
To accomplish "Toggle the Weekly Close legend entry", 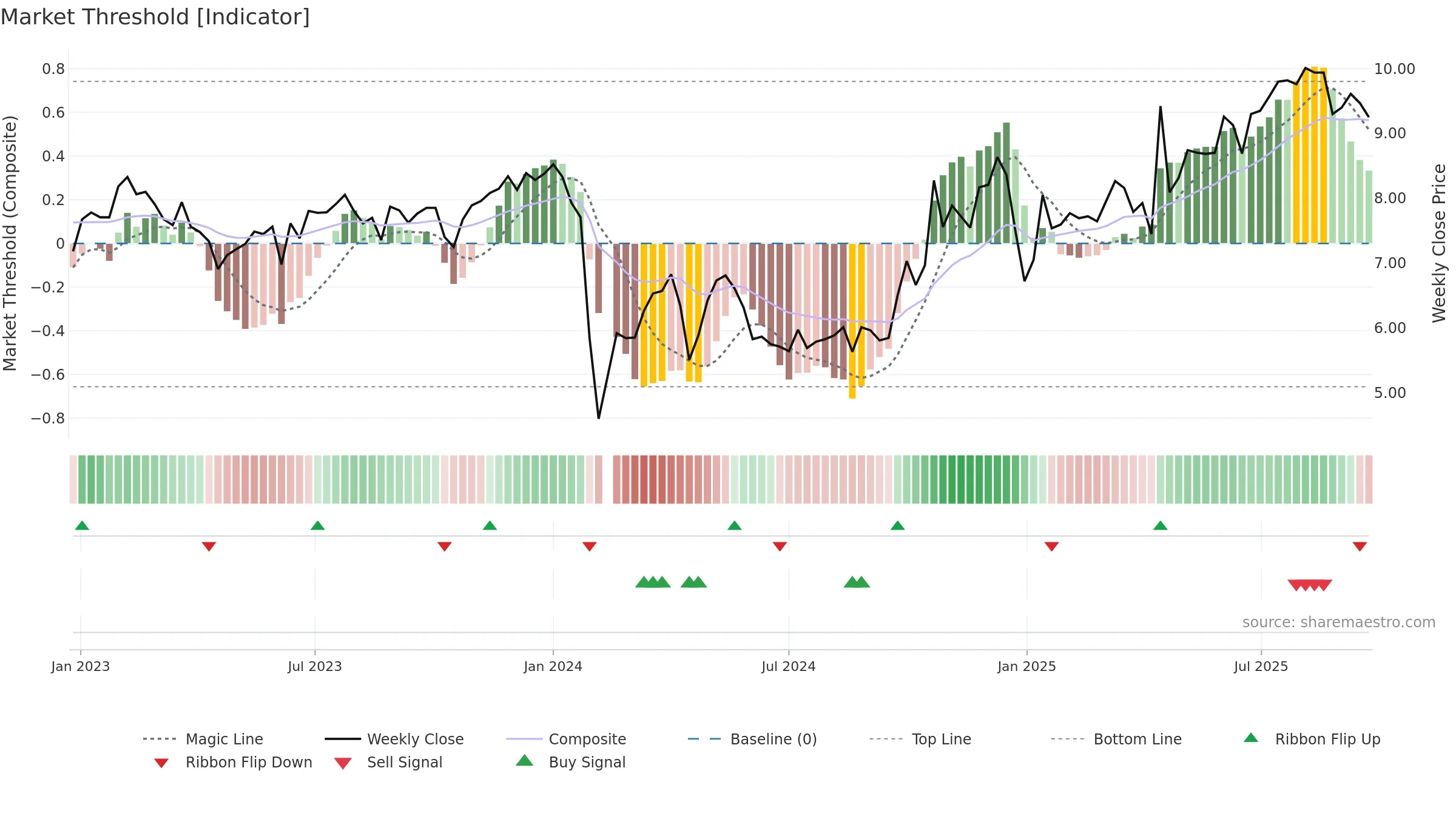I will coord(394,739).
